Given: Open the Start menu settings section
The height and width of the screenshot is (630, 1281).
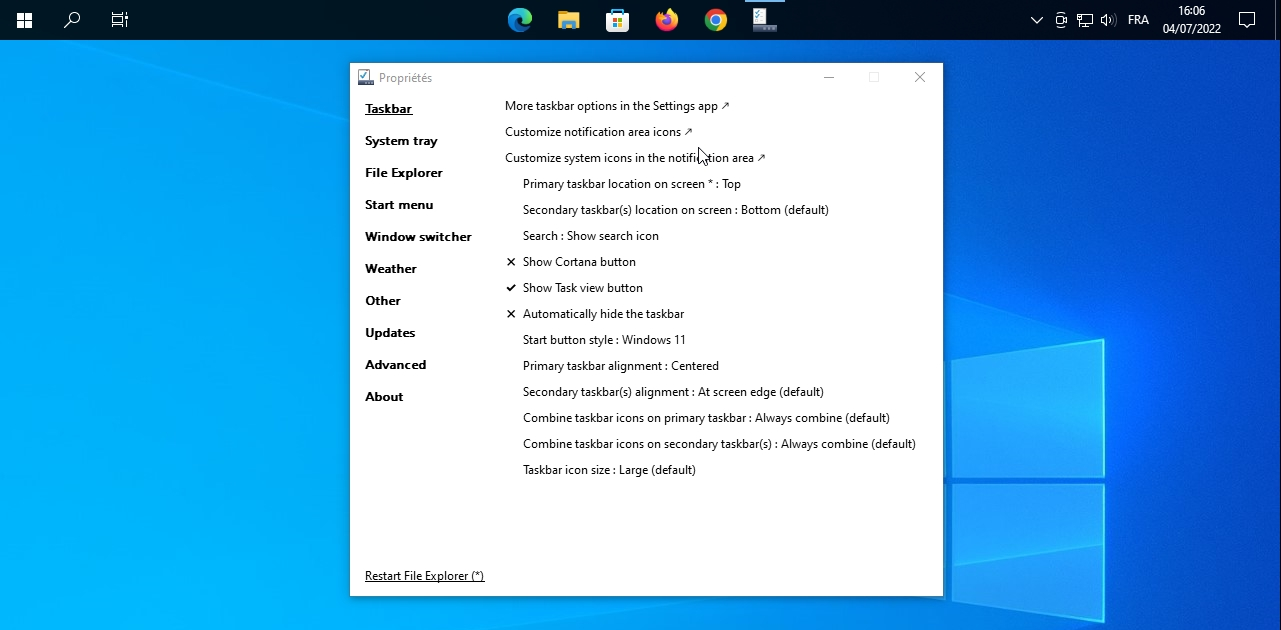Looking at the screenshot, I should point(399,205).
